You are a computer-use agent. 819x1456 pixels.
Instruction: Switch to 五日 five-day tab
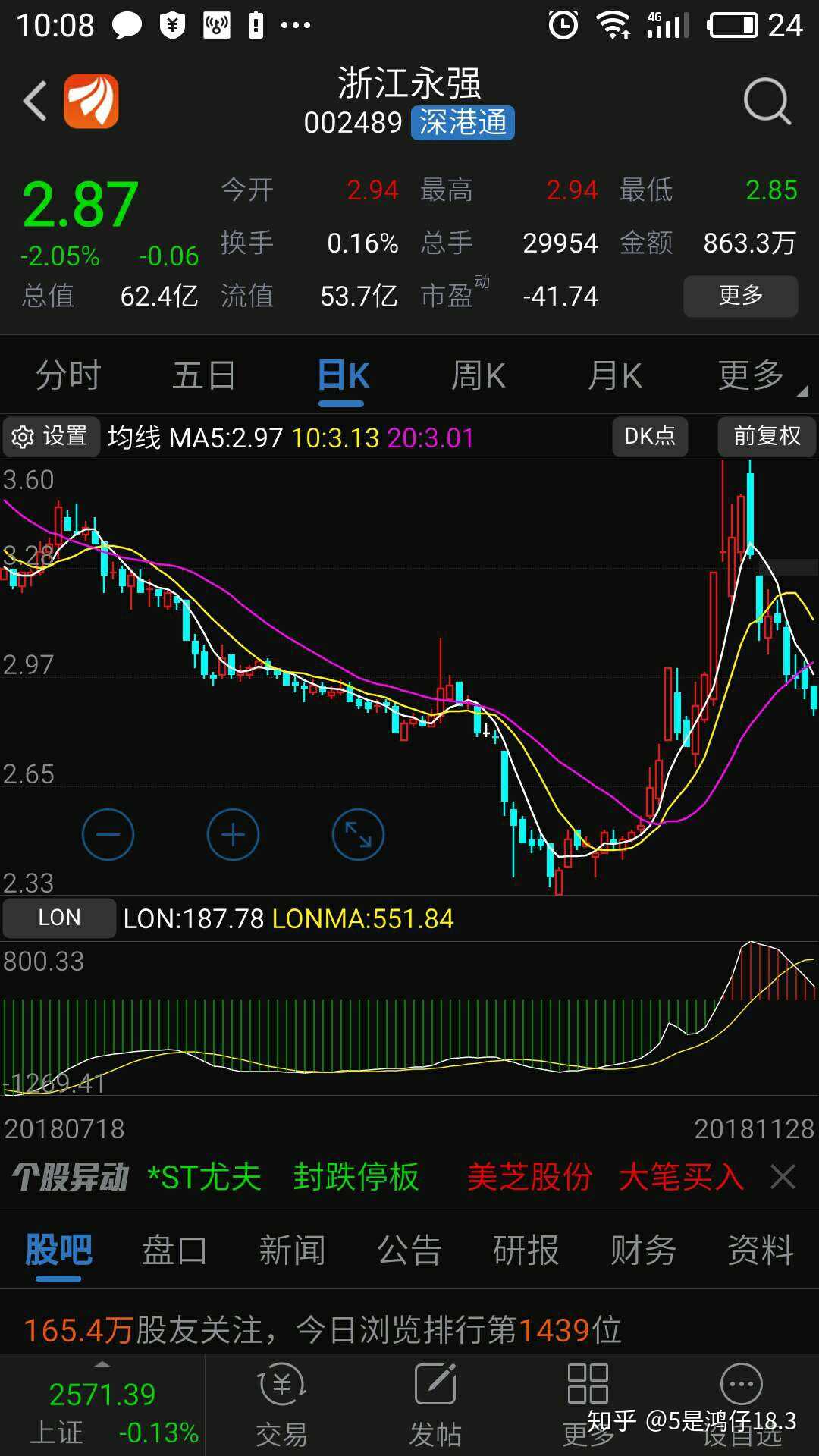coord(204,375)
